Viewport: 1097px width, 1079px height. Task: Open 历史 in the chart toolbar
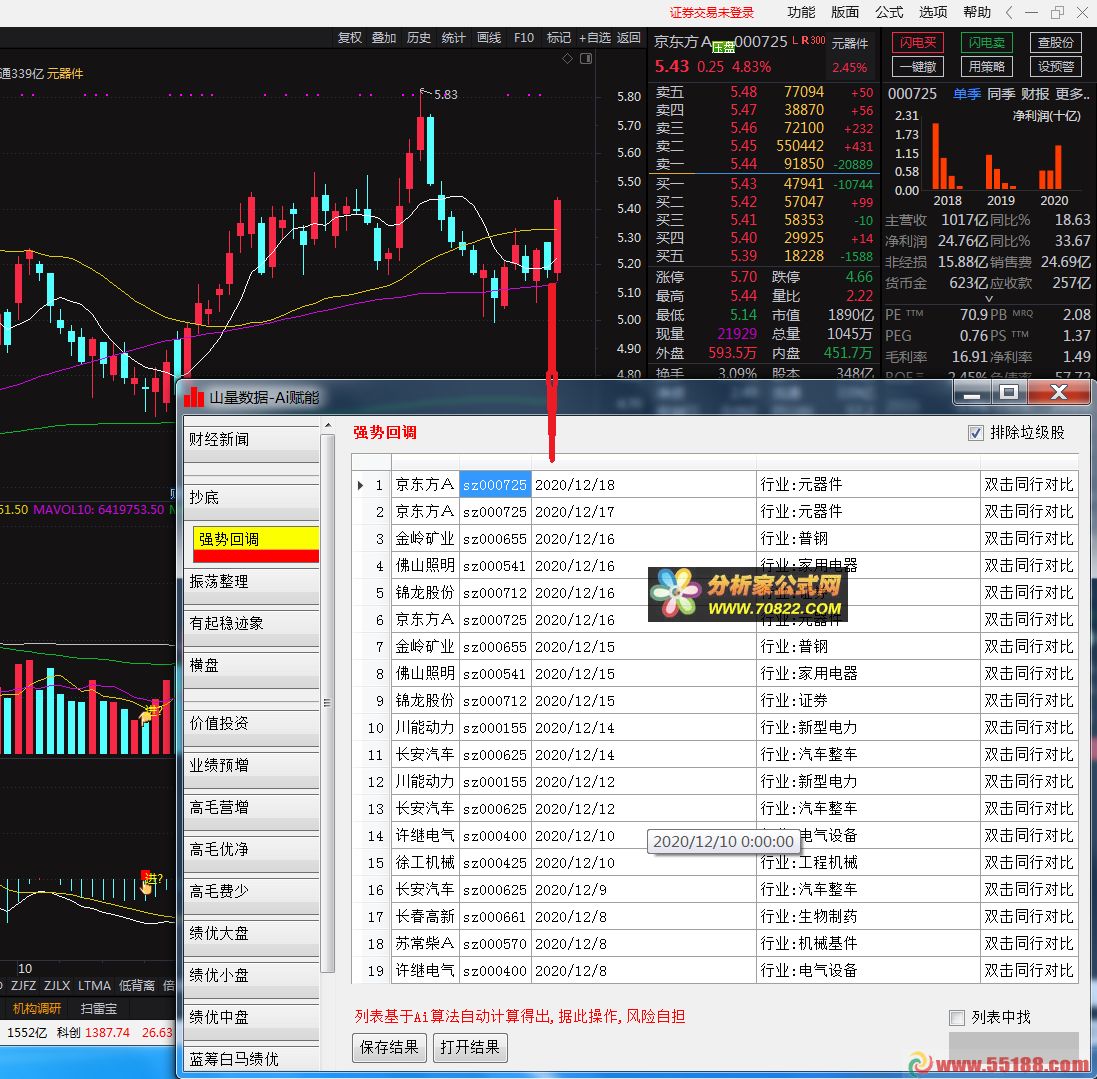click(x=418, y=38)
